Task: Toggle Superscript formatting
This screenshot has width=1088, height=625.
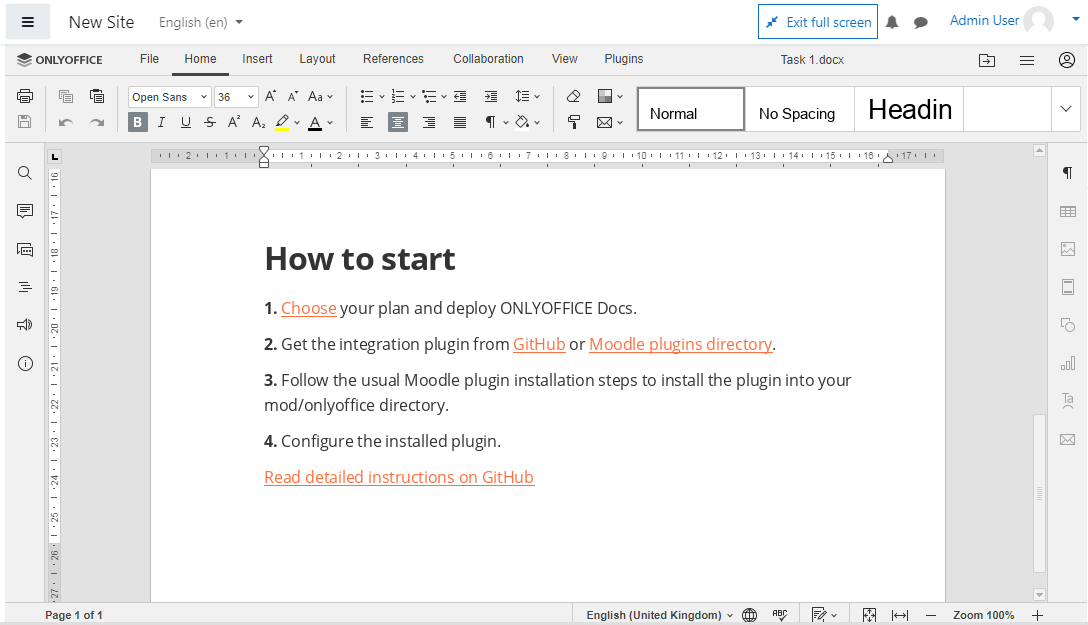Action: point(234,123)
